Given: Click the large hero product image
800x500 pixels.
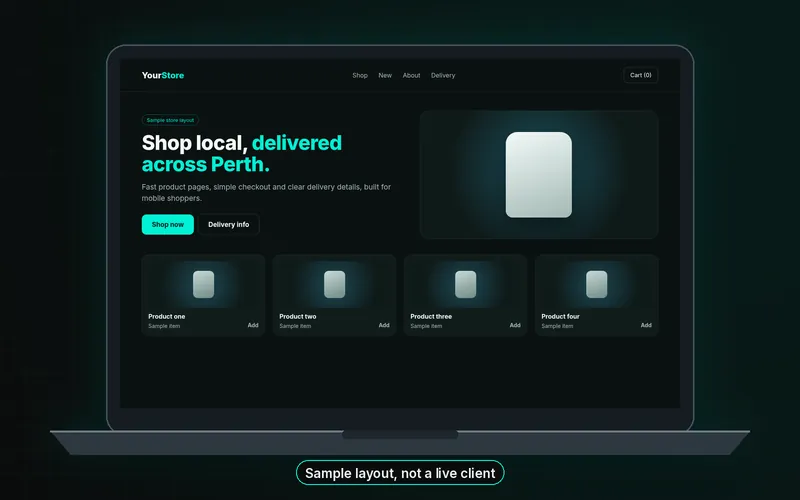Looking at the screenshot, I should pos(539,174).
